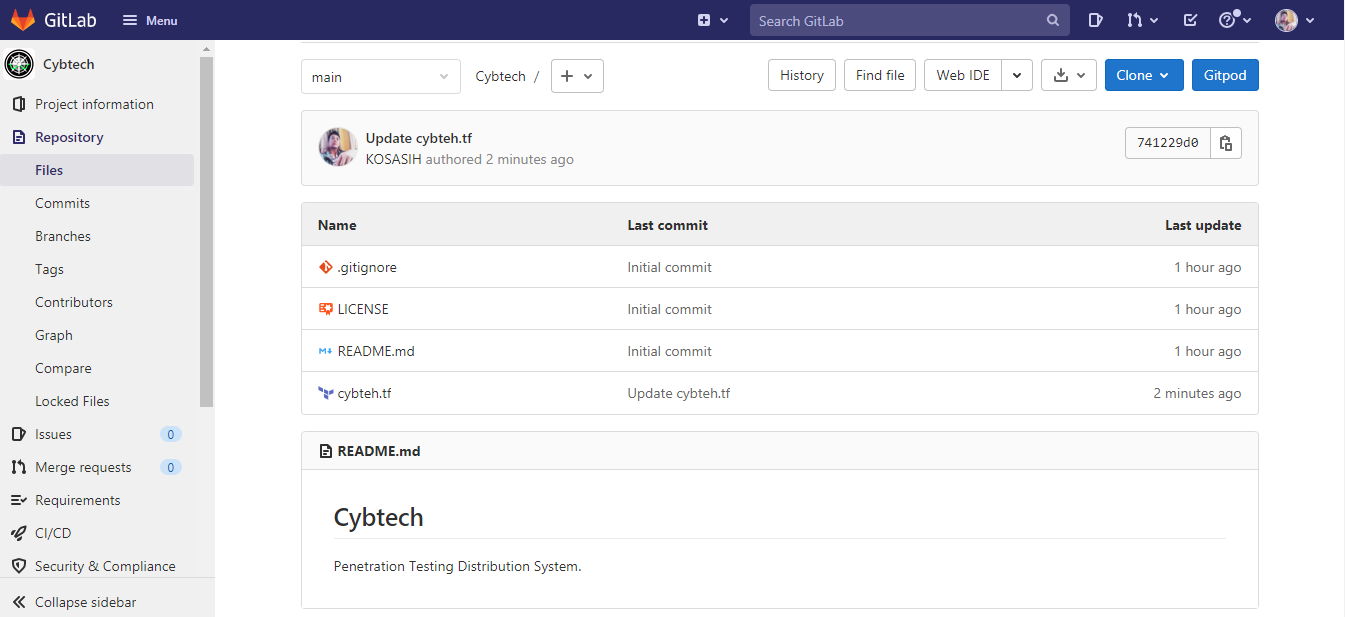The height and width of the screenshot is (617, 1345).
Task: Focus the Search GitLab field
Action: 910,20
